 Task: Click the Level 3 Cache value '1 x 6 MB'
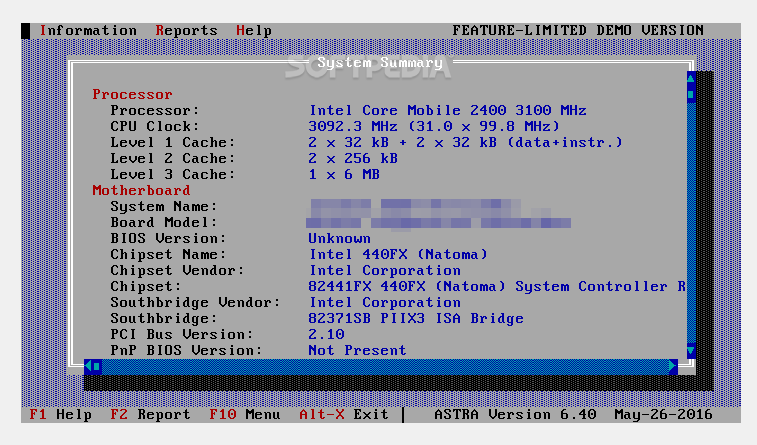click(344, 174)
